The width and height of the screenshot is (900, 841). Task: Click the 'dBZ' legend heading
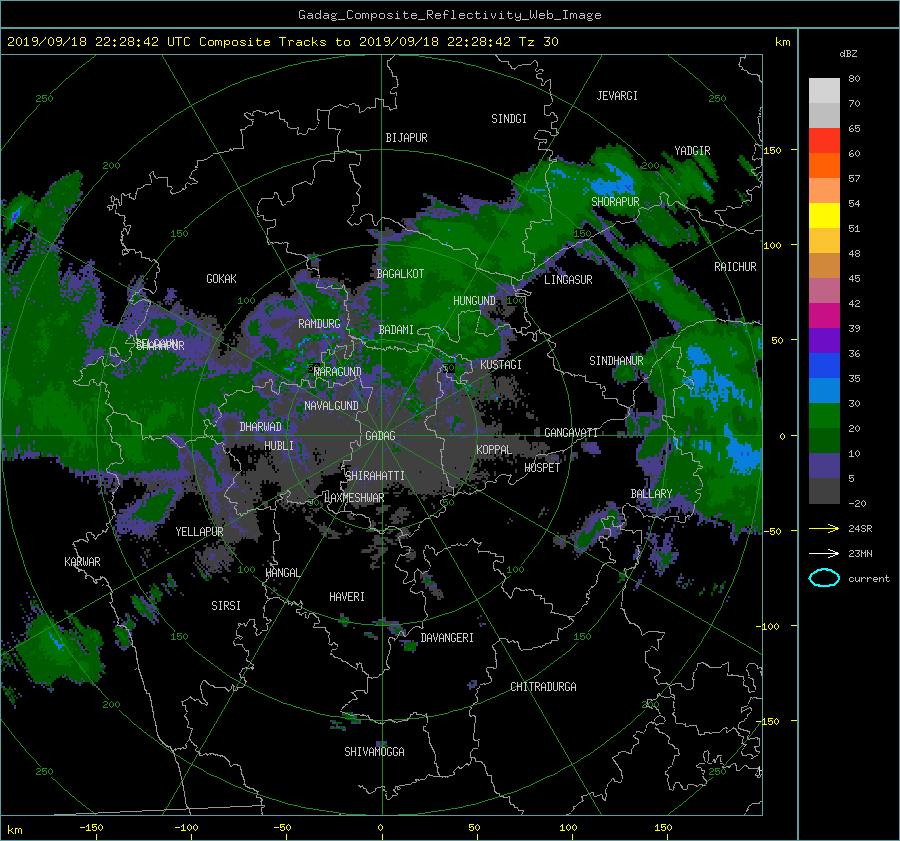(848, 53)
